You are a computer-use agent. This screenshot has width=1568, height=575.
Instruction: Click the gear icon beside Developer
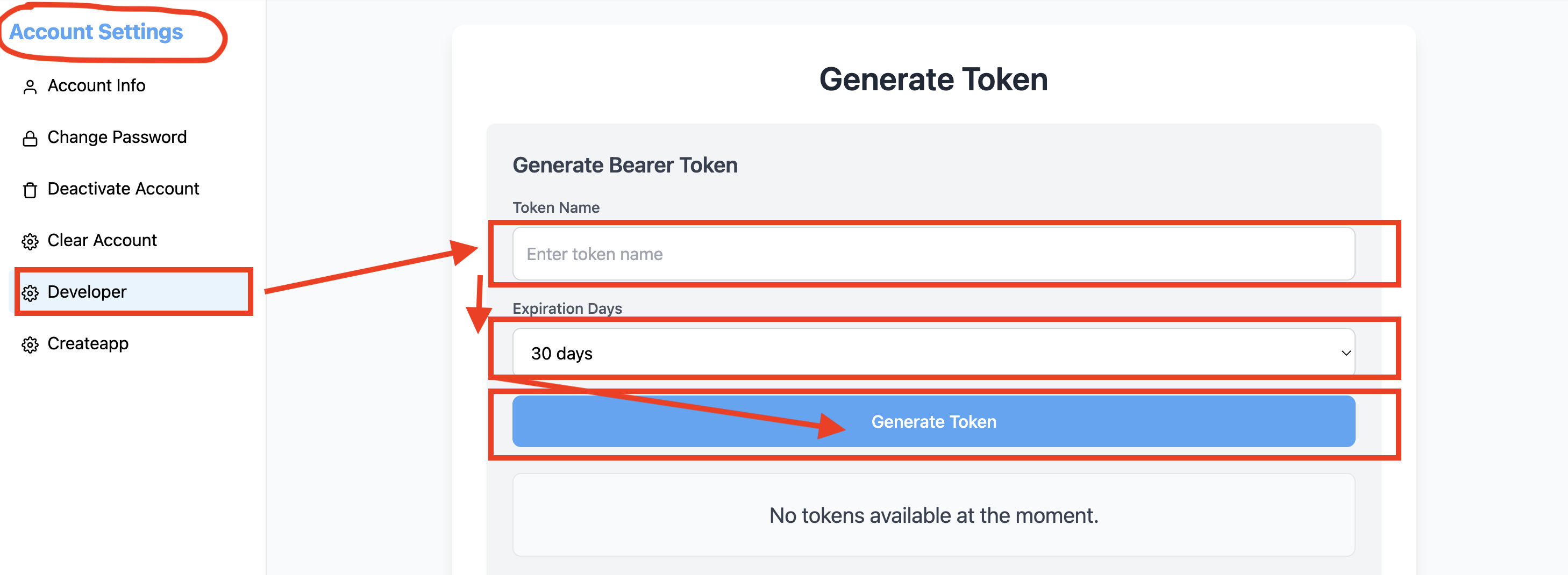tap(28, 292)
